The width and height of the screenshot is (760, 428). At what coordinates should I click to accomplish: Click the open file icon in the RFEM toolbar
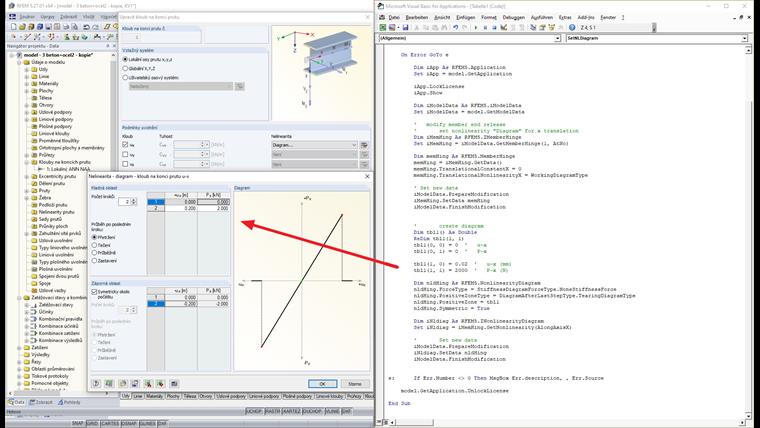click(x=22, y=27)
